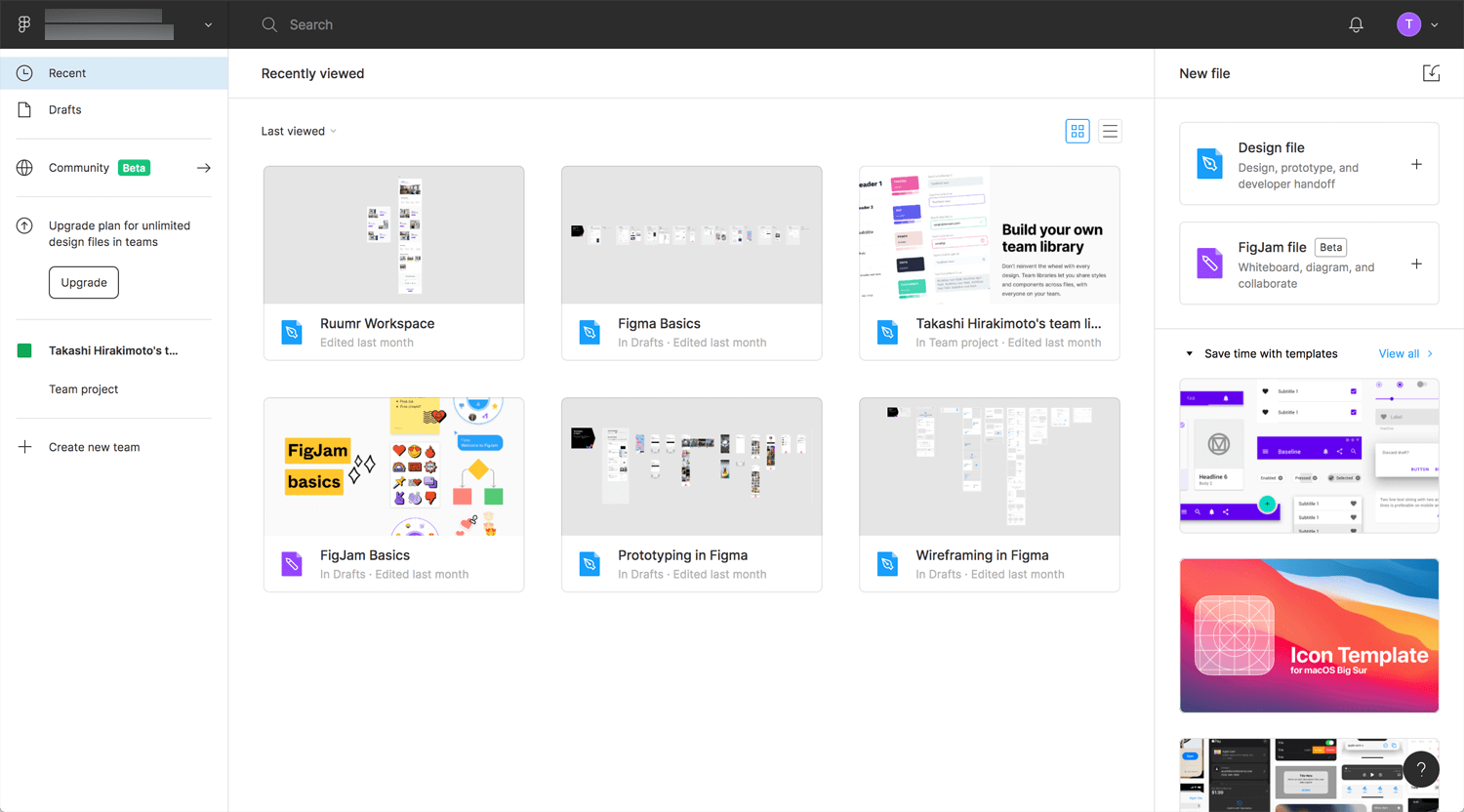
Task: Open the Wireframing in Figma thumbnail
Action: point(989,467)
